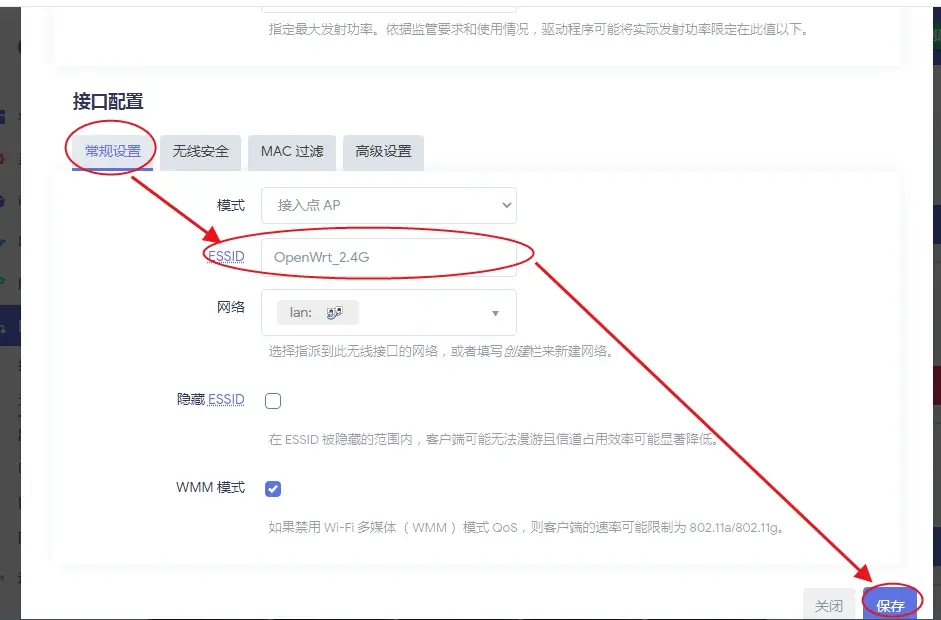This screenshot has width=941, height=620.
Task: Enable the 隐藏 ESSID checkbox
Action: click(273, 401)
